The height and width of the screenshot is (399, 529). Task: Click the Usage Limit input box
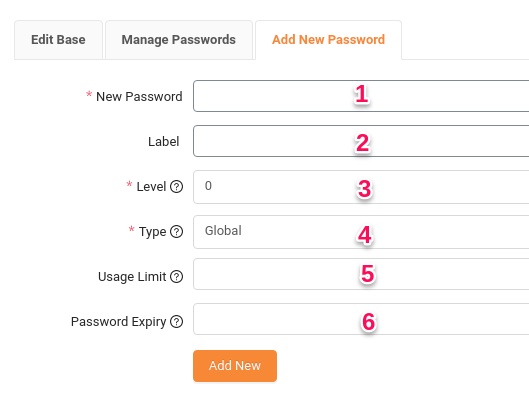point(361,274)
